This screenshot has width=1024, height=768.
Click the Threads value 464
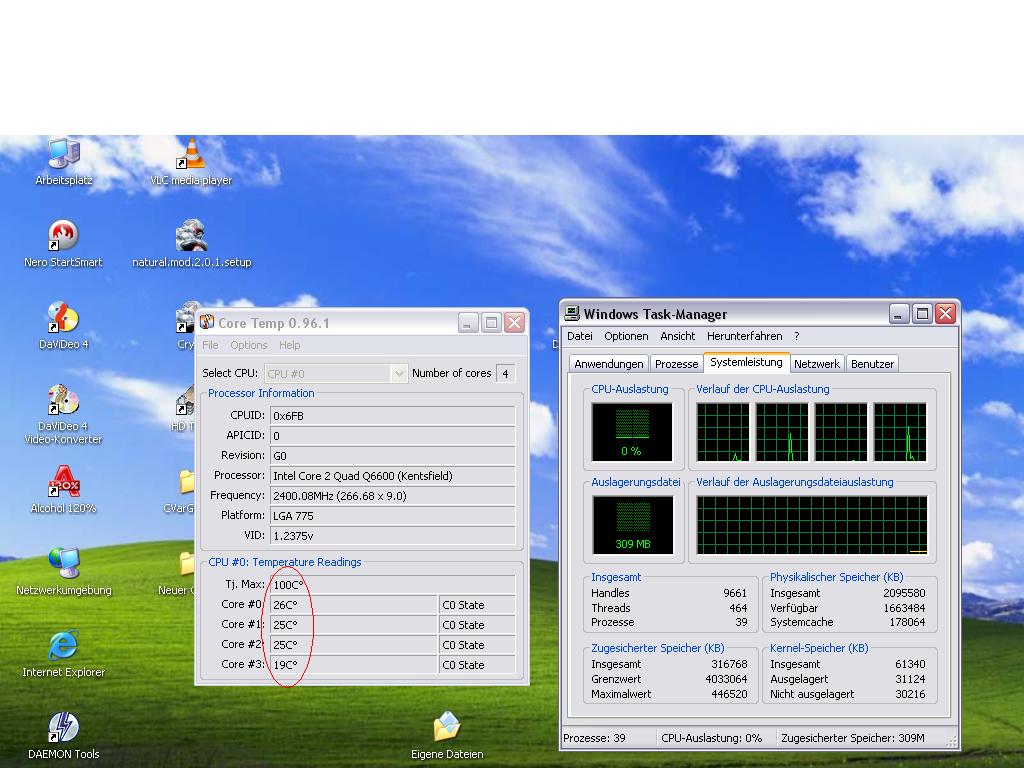tap(738, 607)
